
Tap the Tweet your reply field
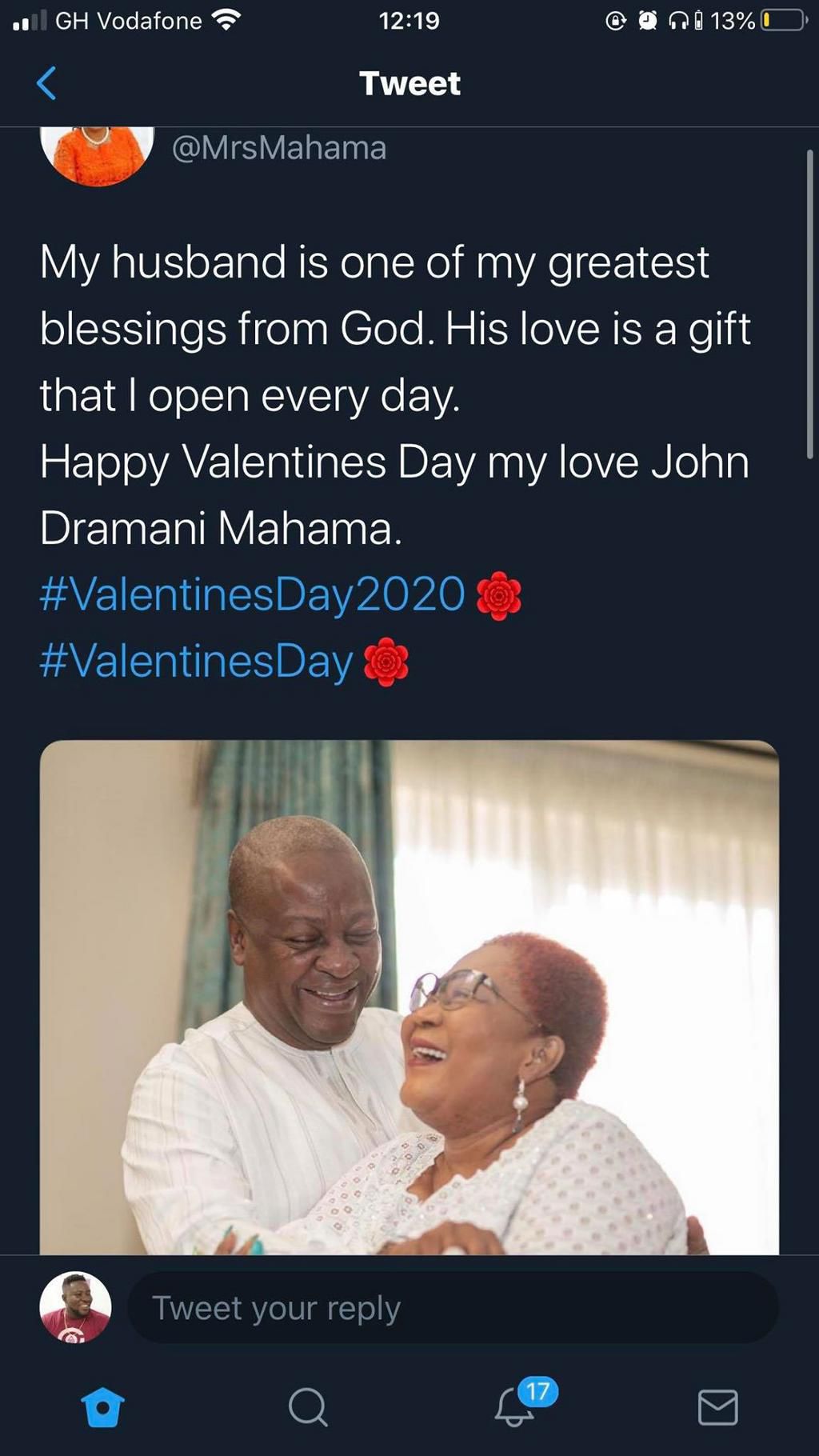452,1308
